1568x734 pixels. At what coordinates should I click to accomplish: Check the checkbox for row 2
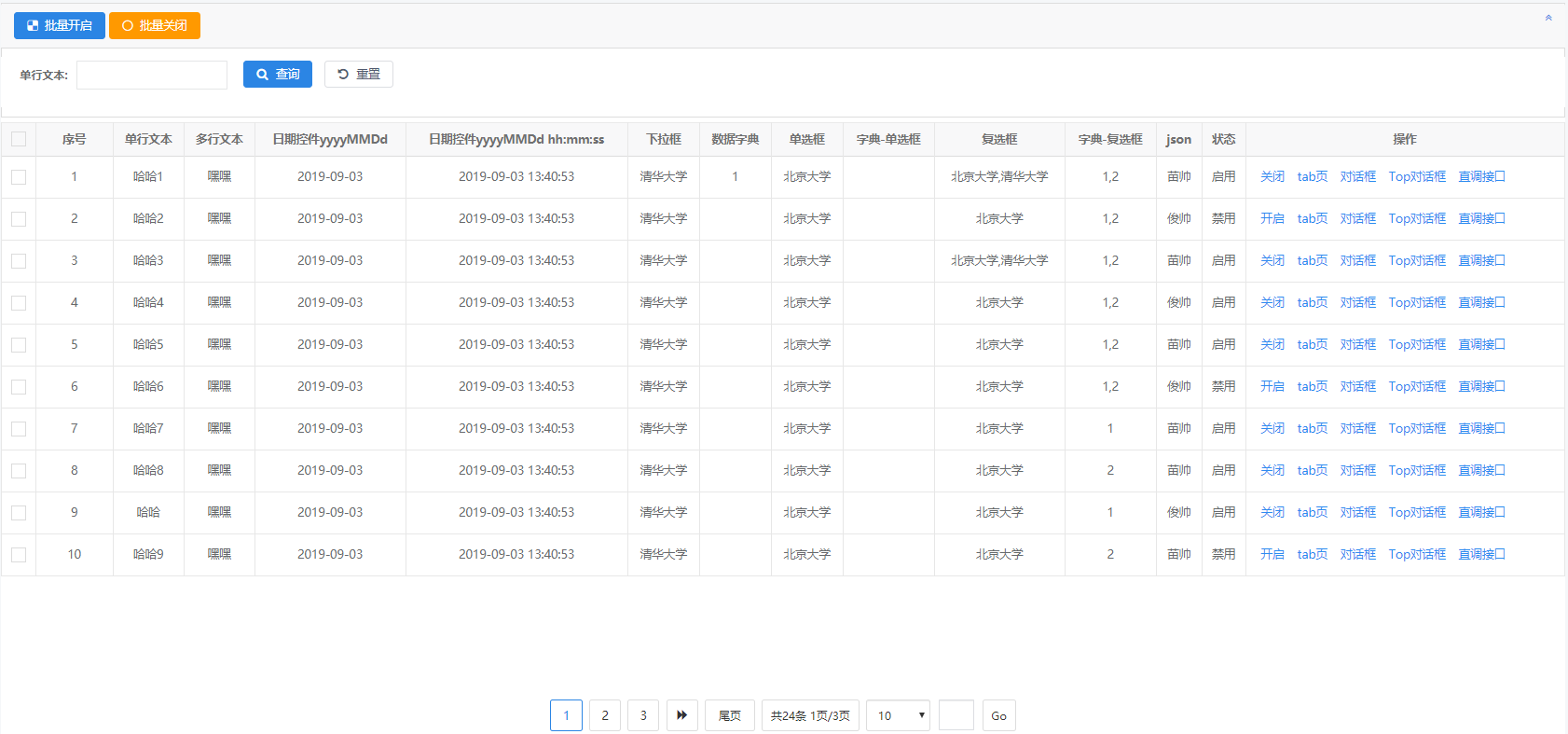click(x=19, y=218)
